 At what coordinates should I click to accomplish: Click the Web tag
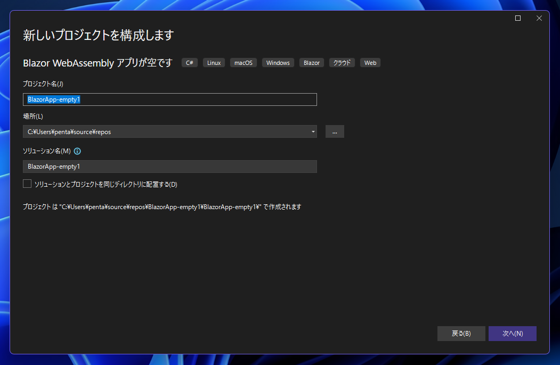(x=370, y=63)
